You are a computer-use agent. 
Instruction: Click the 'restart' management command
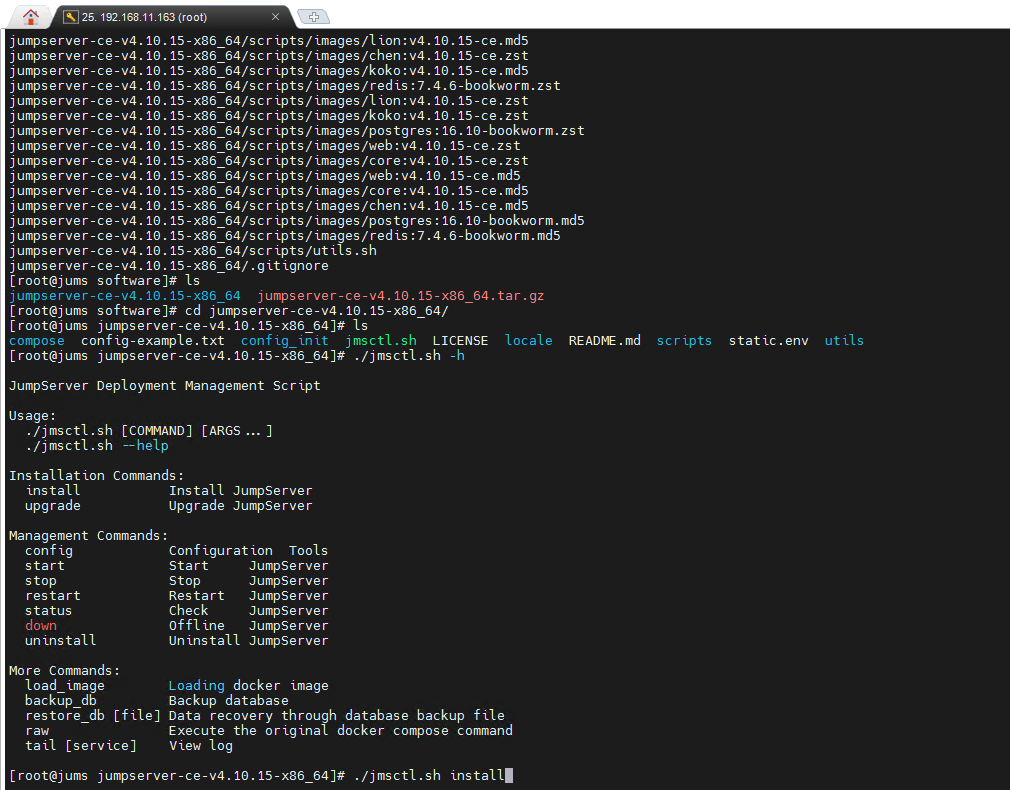coord(53,596)
